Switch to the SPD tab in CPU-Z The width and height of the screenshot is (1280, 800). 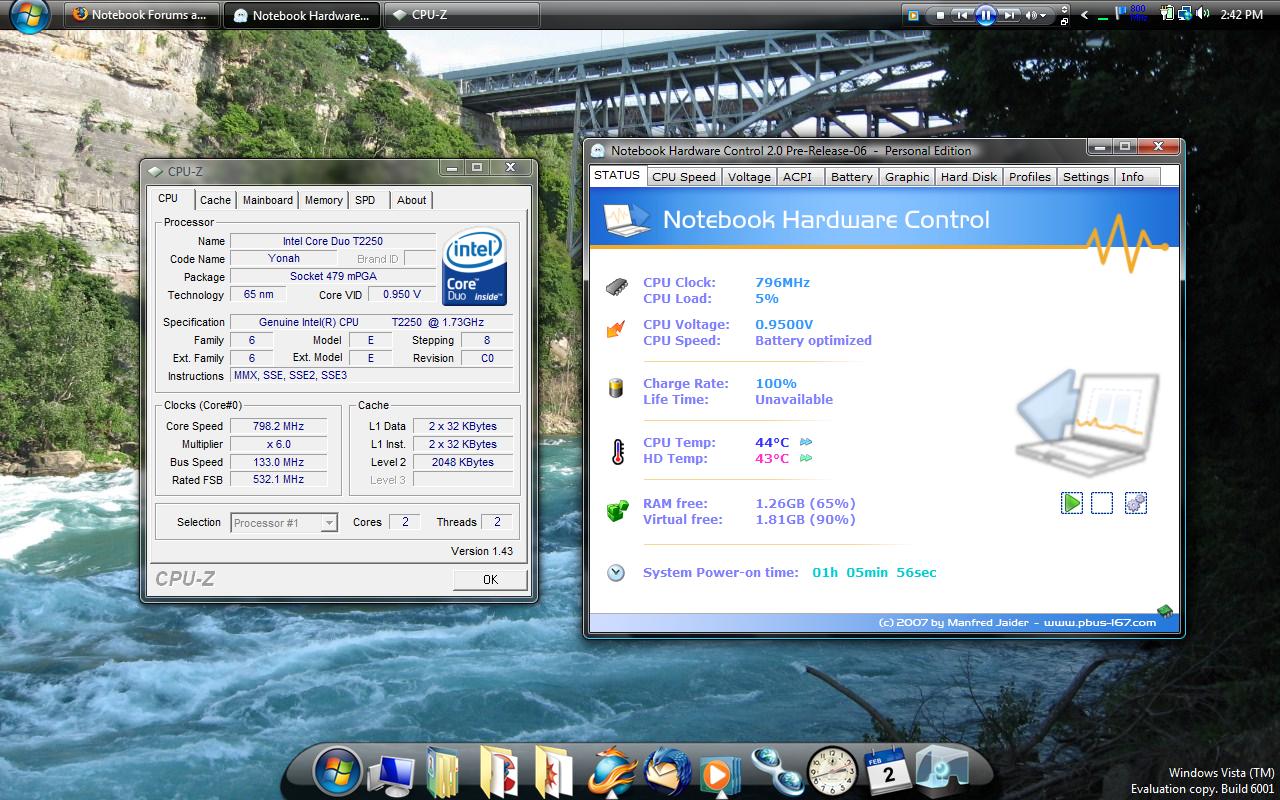point(365,200)
